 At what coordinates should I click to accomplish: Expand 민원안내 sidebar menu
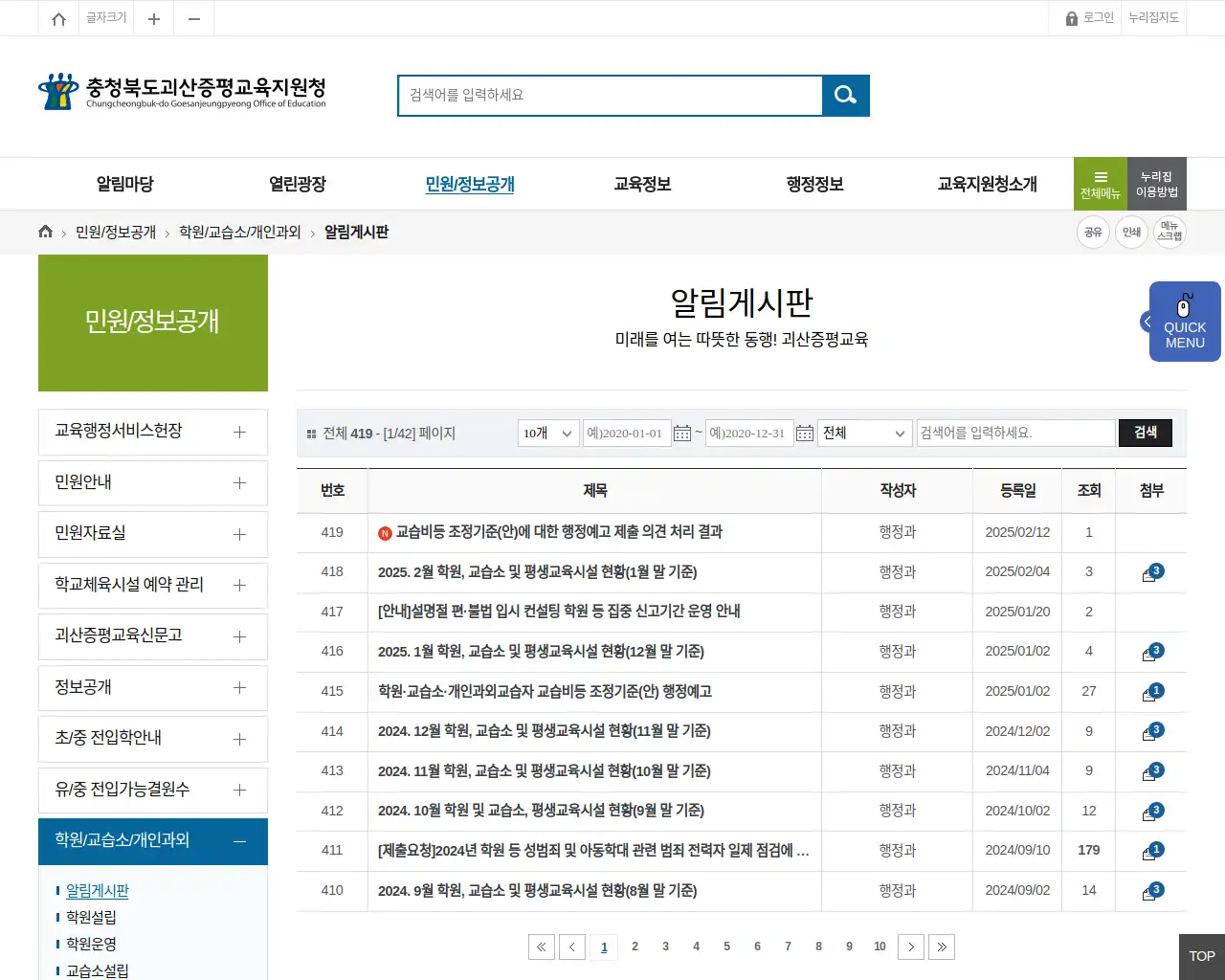coord(153,482)
